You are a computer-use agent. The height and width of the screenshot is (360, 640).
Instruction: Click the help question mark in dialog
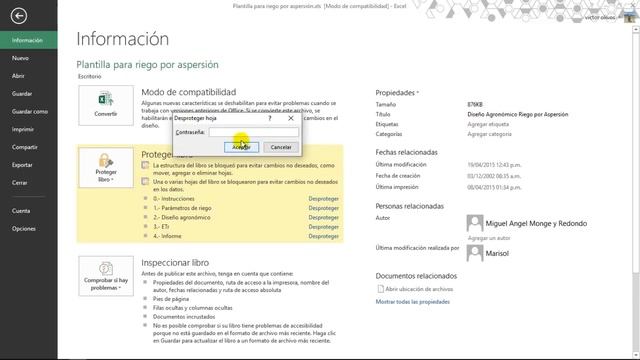270,118
